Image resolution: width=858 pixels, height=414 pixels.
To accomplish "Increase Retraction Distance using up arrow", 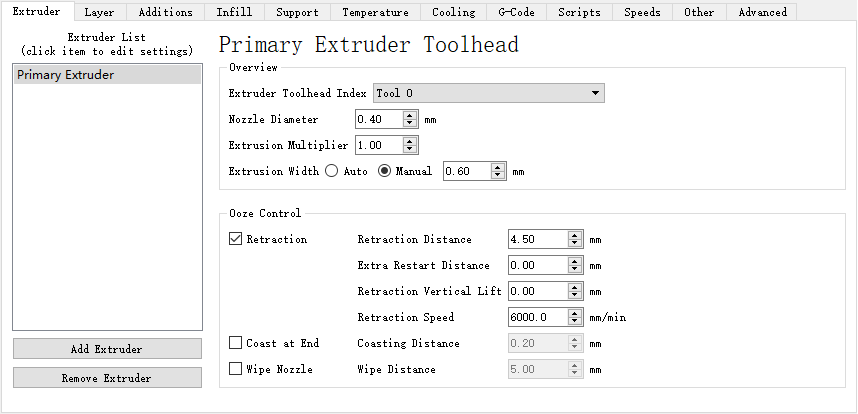I will (575, 236).
